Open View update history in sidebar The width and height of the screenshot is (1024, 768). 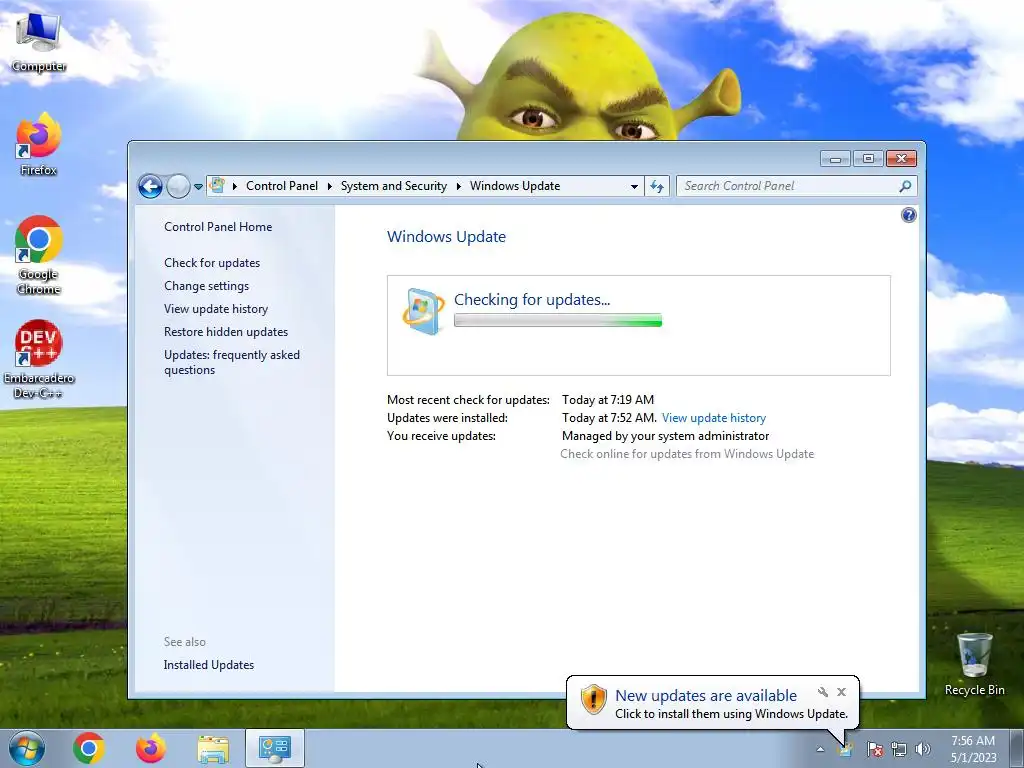216,308
